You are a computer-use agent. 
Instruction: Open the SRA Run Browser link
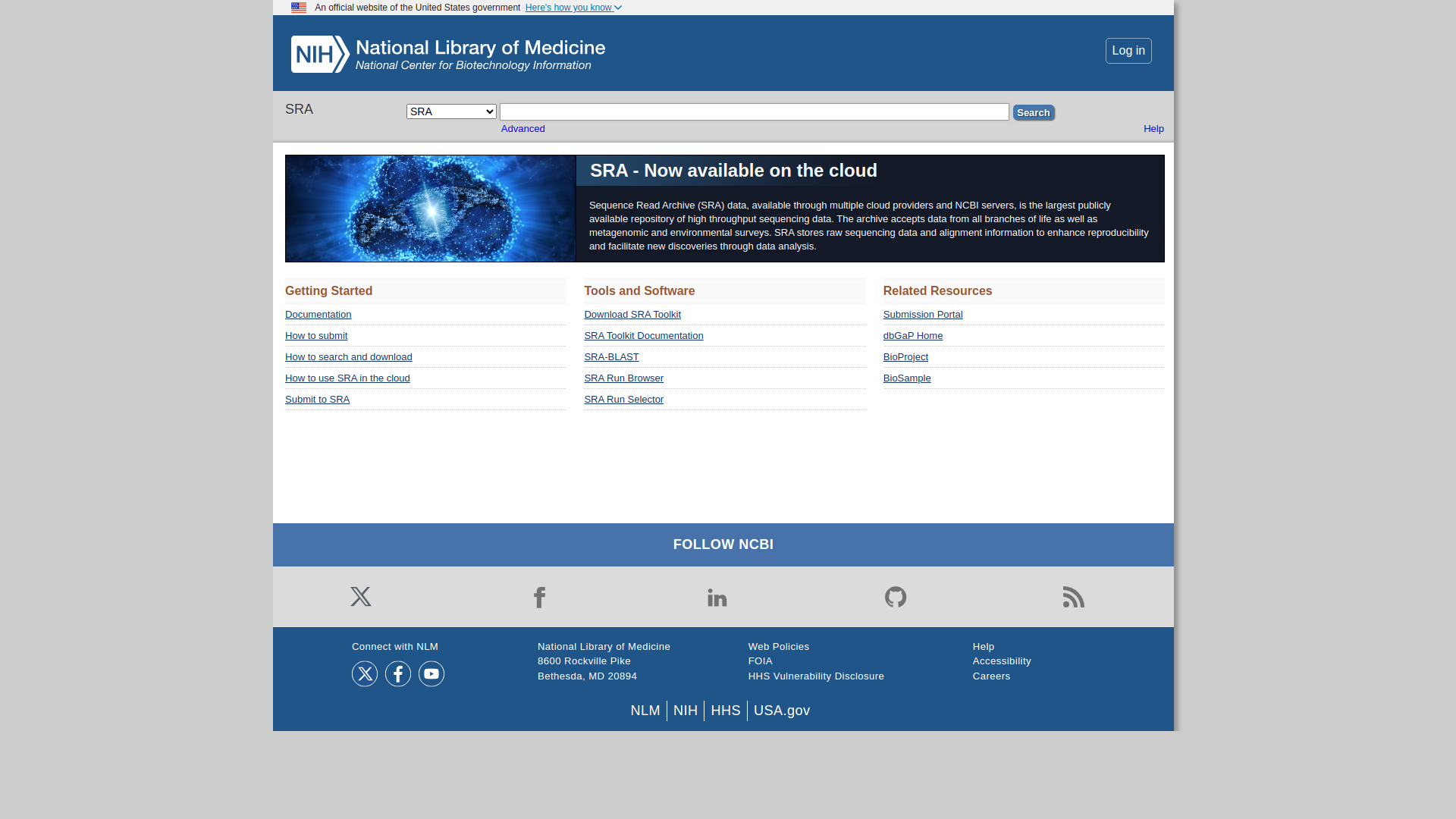click(x=623, y=378)
